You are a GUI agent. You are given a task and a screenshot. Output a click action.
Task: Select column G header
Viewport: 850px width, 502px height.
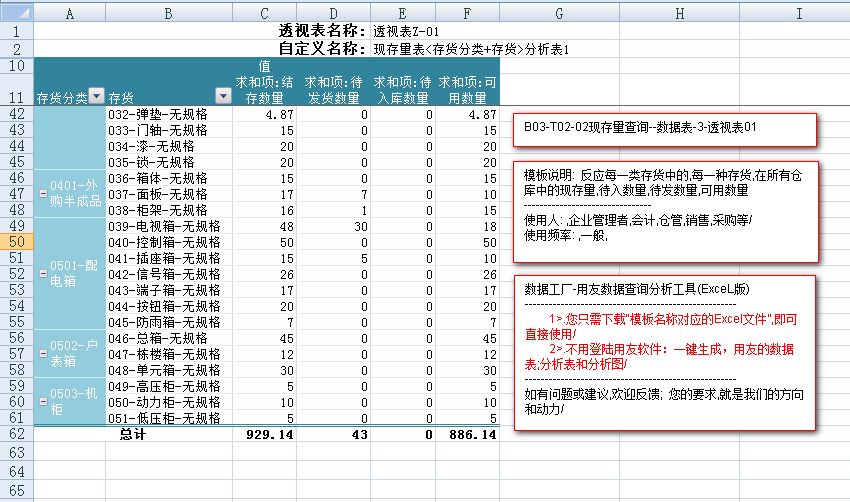(x=558, y=13)
